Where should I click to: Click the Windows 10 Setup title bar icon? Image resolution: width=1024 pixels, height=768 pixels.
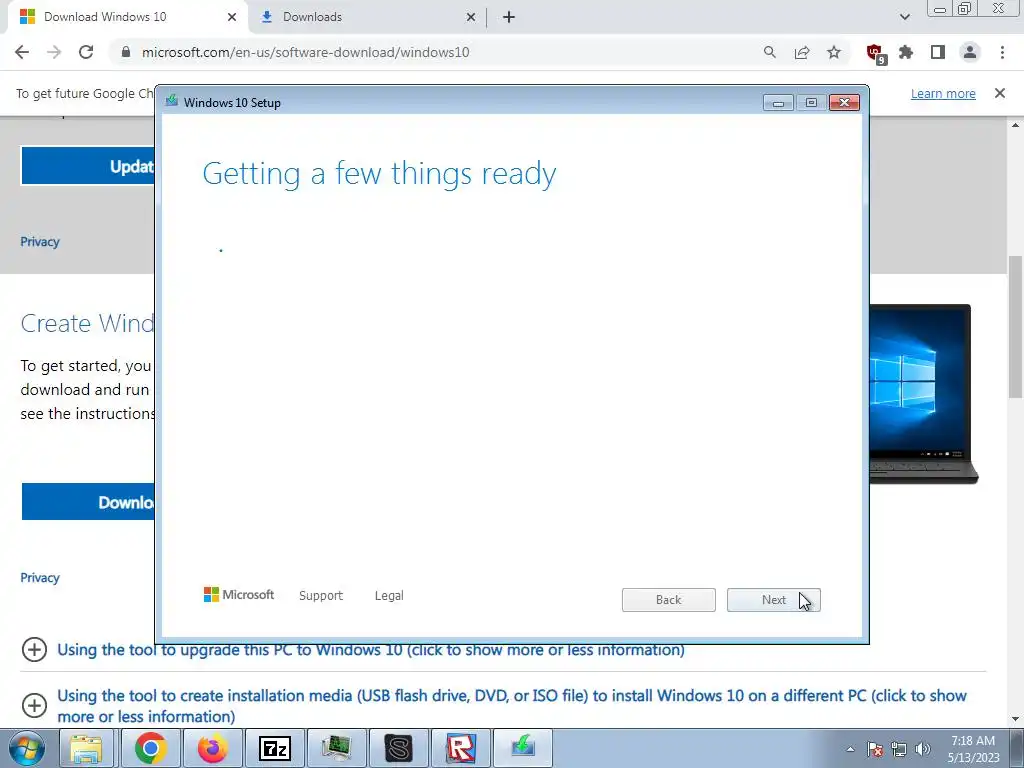click(172, 101)
